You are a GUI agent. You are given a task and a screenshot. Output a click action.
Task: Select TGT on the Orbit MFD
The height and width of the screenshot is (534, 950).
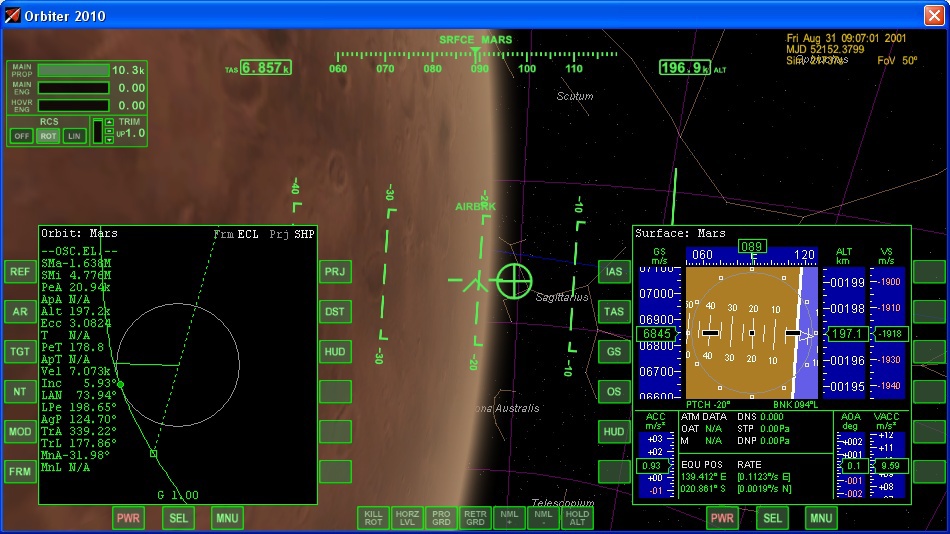coord(20,351)
